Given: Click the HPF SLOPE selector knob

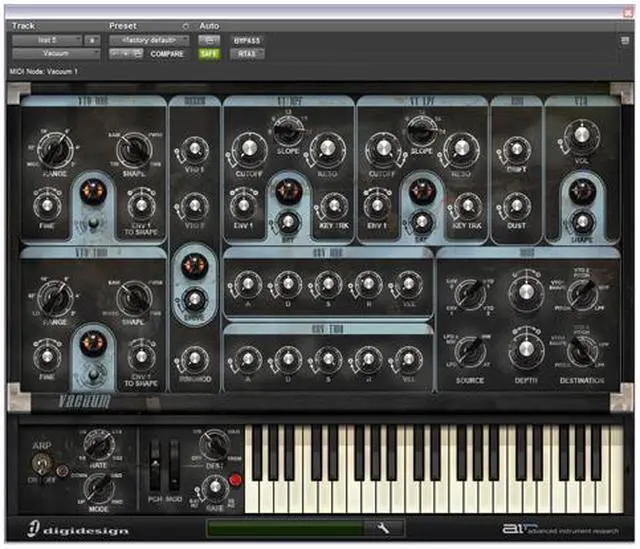Looking at the screenshot, I should click(x=288, y=129).
